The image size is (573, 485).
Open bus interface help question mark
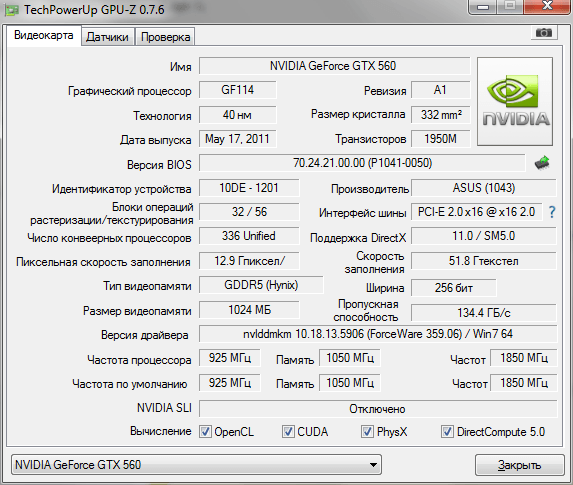[x=552, y=212]
